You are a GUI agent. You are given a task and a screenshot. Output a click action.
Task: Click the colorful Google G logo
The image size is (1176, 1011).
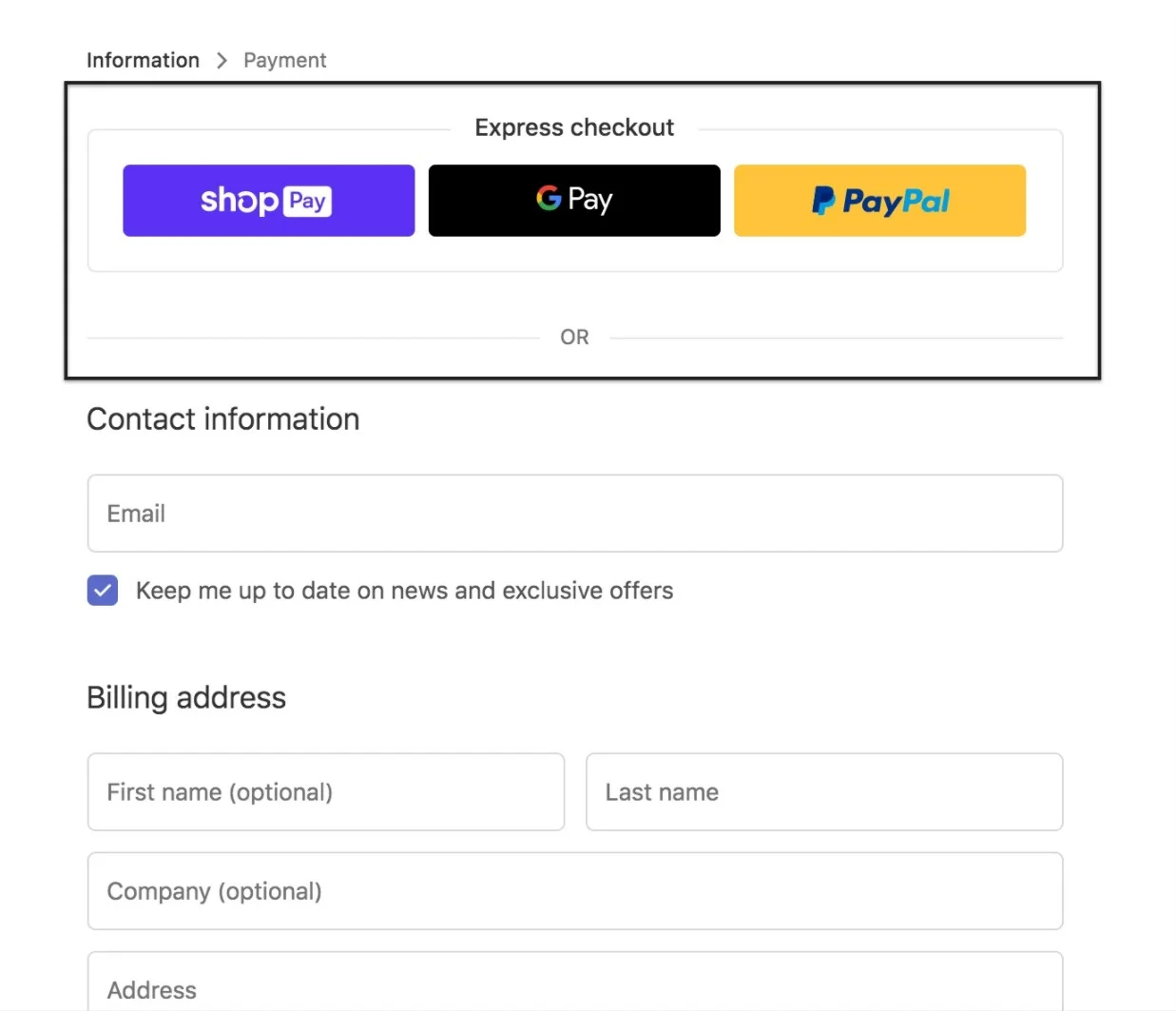click(549, 198)
